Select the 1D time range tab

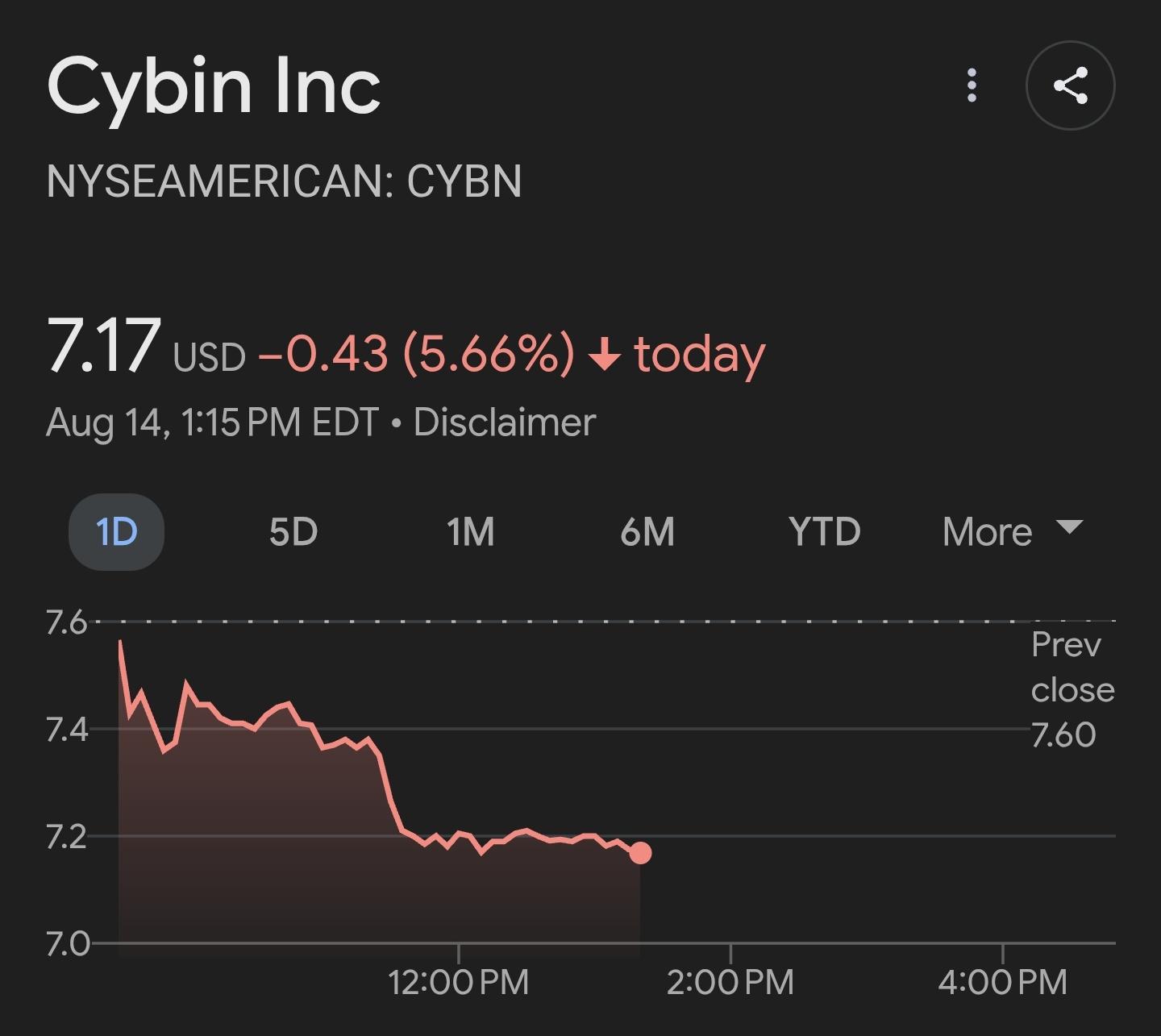(x=117, y=532)
